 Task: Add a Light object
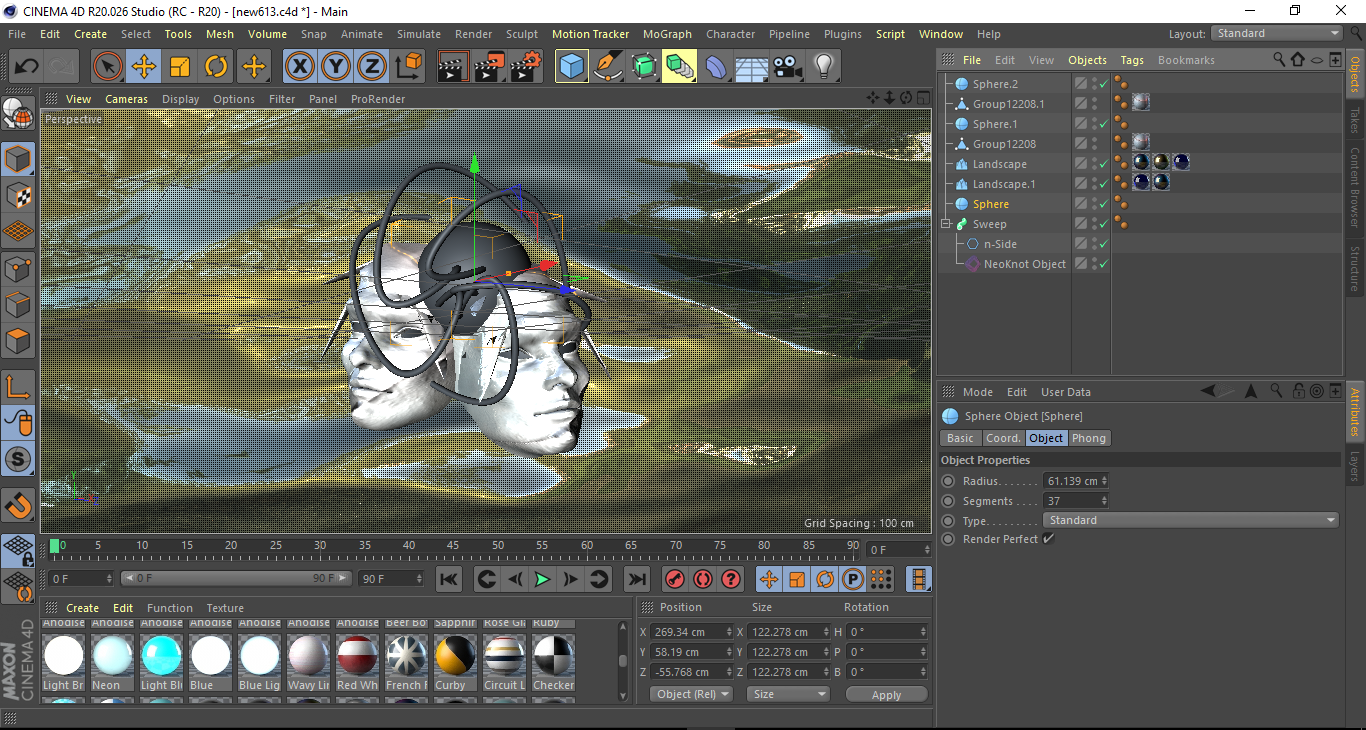pos(823,67)
